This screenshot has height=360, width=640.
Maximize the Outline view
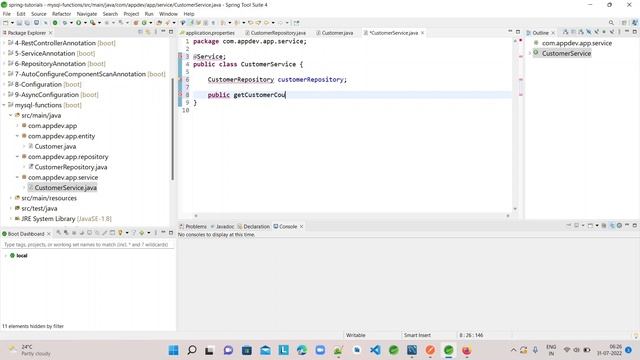[635, 32]
